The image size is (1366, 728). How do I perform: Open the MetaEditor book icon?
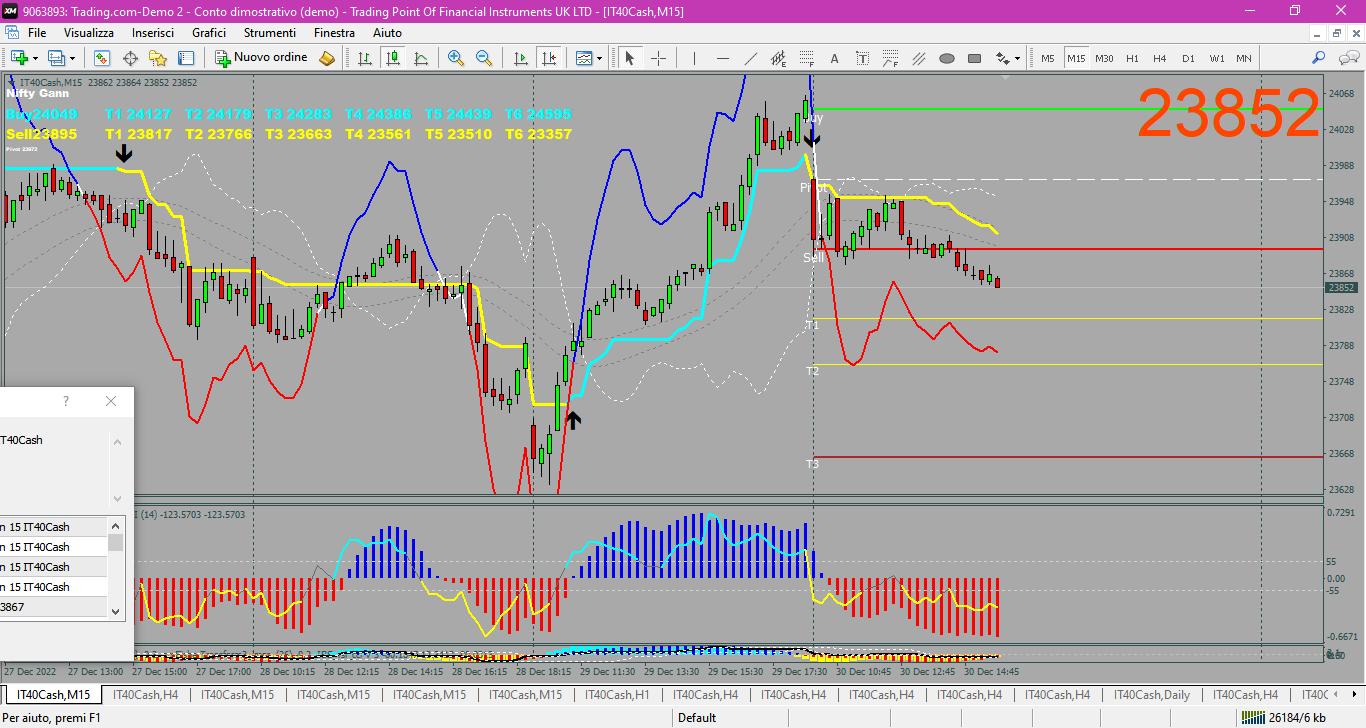pos(327,58)
